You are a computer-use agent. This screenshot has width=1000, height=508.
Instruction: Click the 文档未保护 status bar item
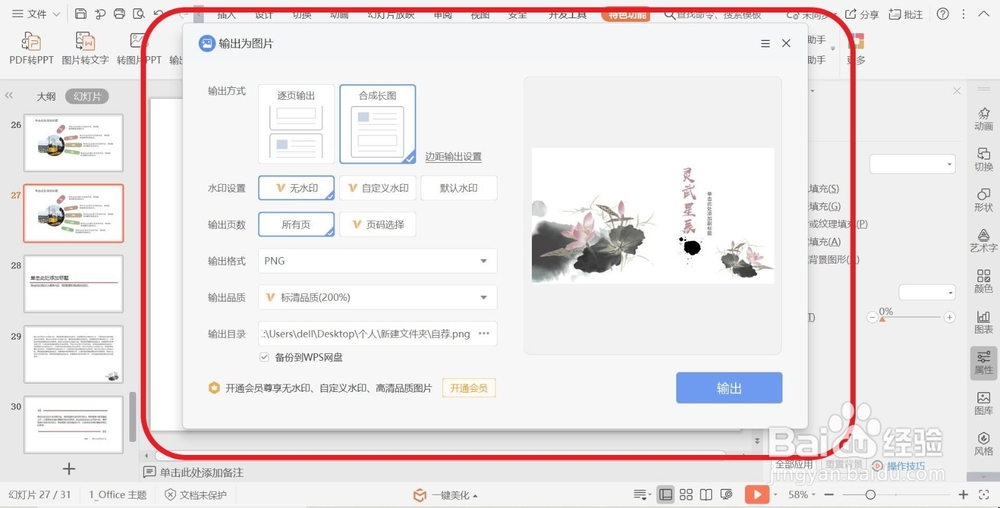196,495
